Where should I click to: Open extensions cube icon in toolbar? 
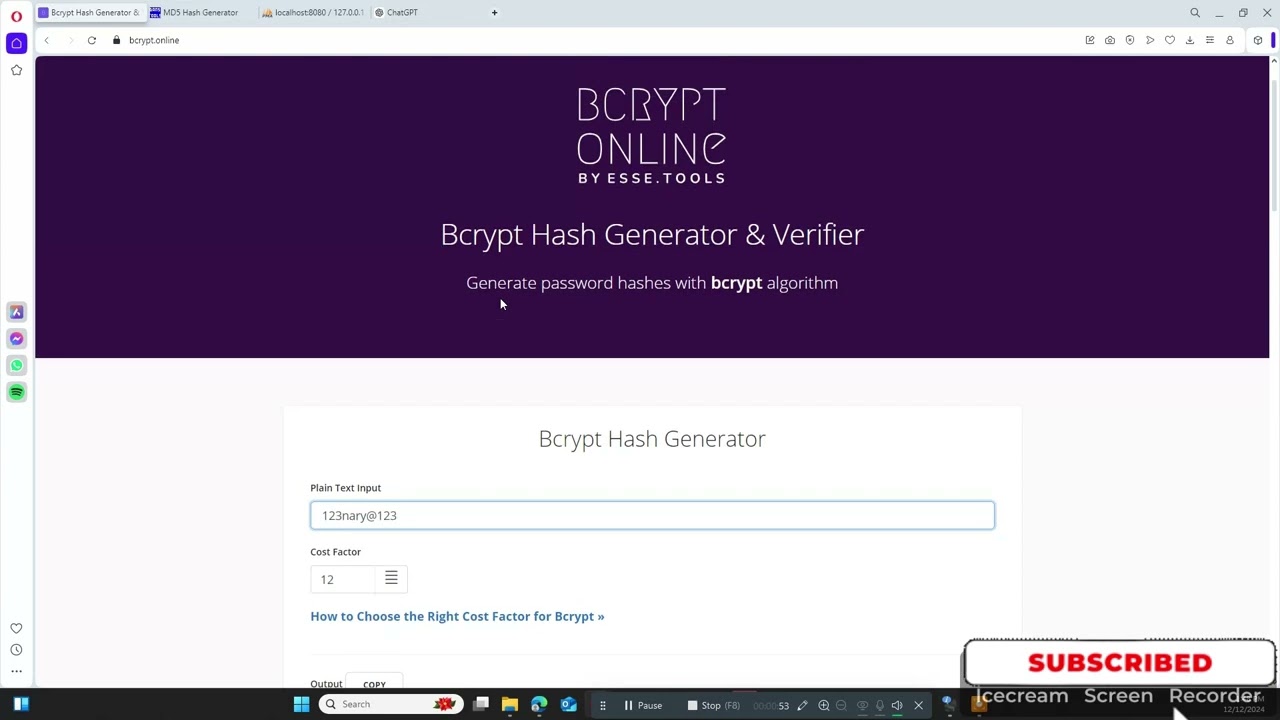coord(1258,40)
